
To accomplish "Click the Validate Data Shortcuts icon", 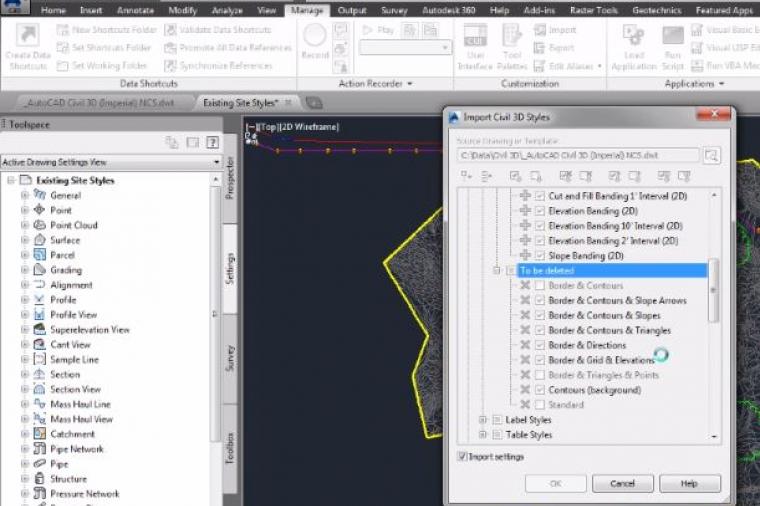I will click(170, 30).
